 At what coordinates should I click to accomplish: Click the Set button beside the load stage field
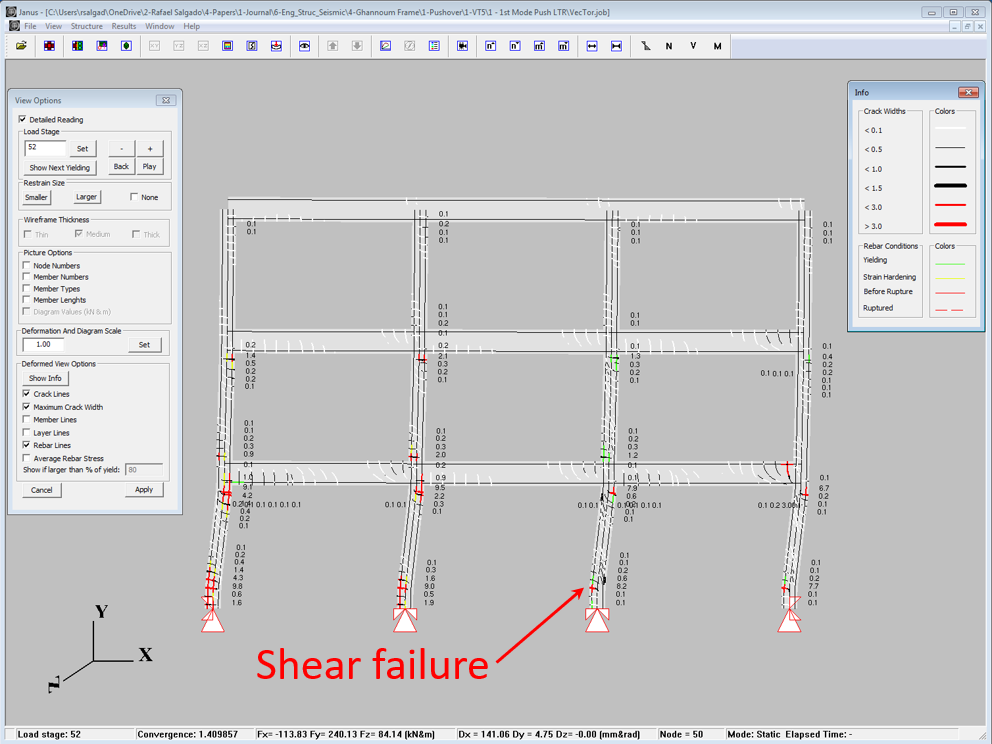pyautogui.click(x=83, y=149)
